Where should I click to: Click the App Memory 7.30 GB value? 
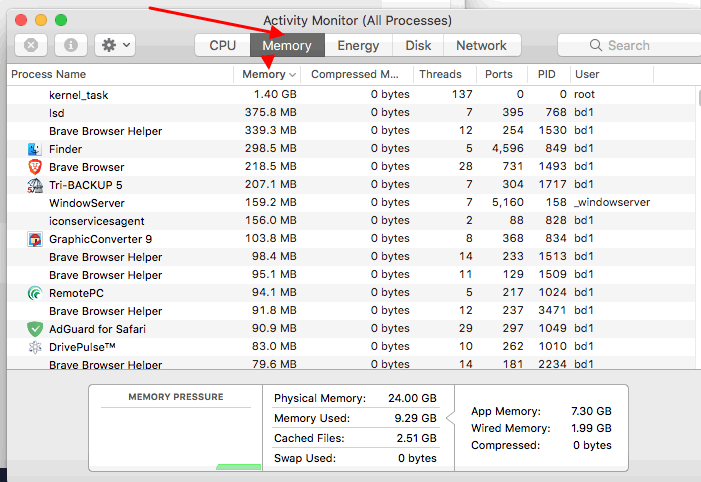tap(591, 411)
